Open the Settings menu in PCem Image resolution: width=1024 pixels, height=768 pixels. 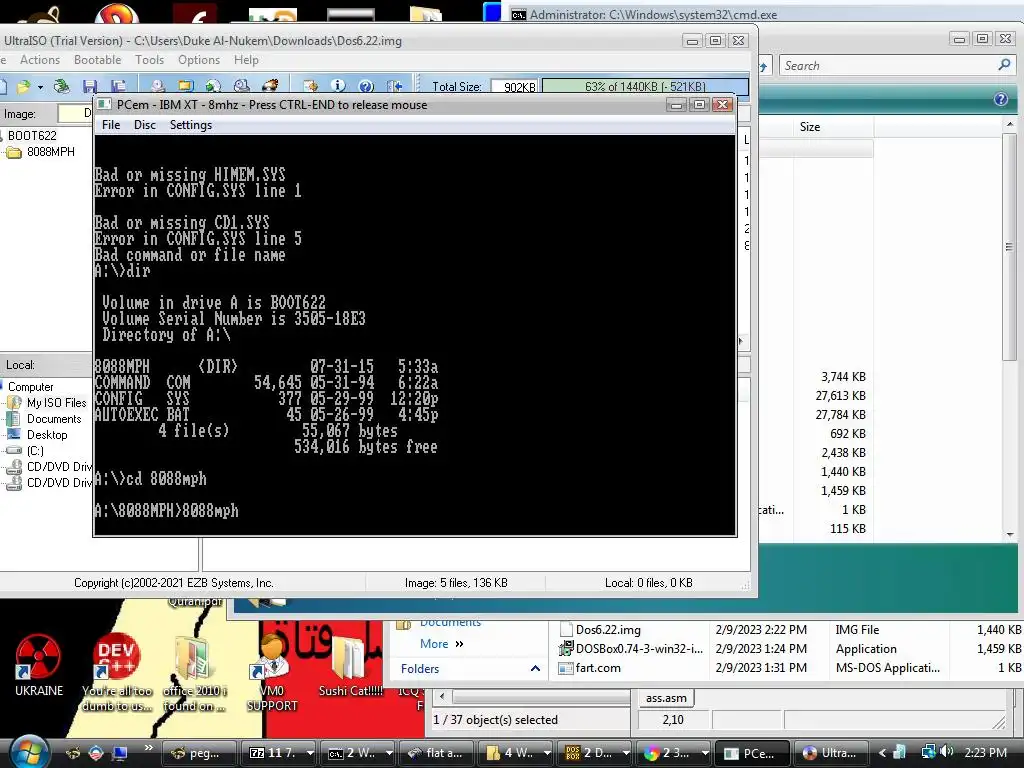[191, 125]
